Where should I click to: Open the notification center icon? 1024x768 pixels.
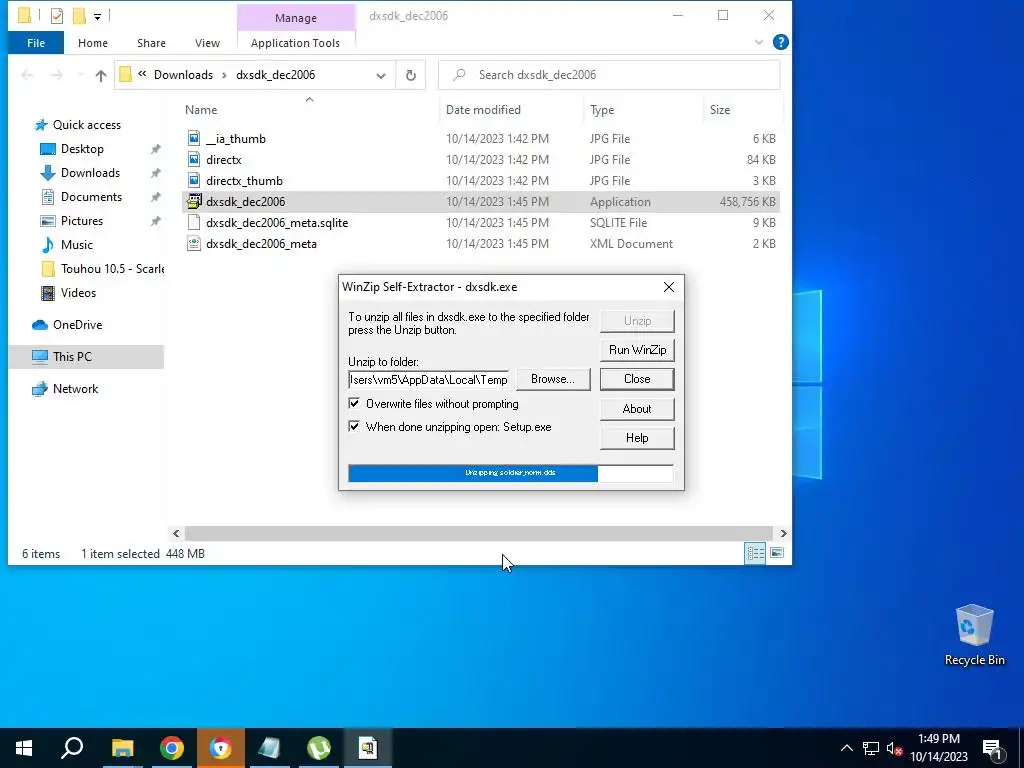[x=993, y=748]
